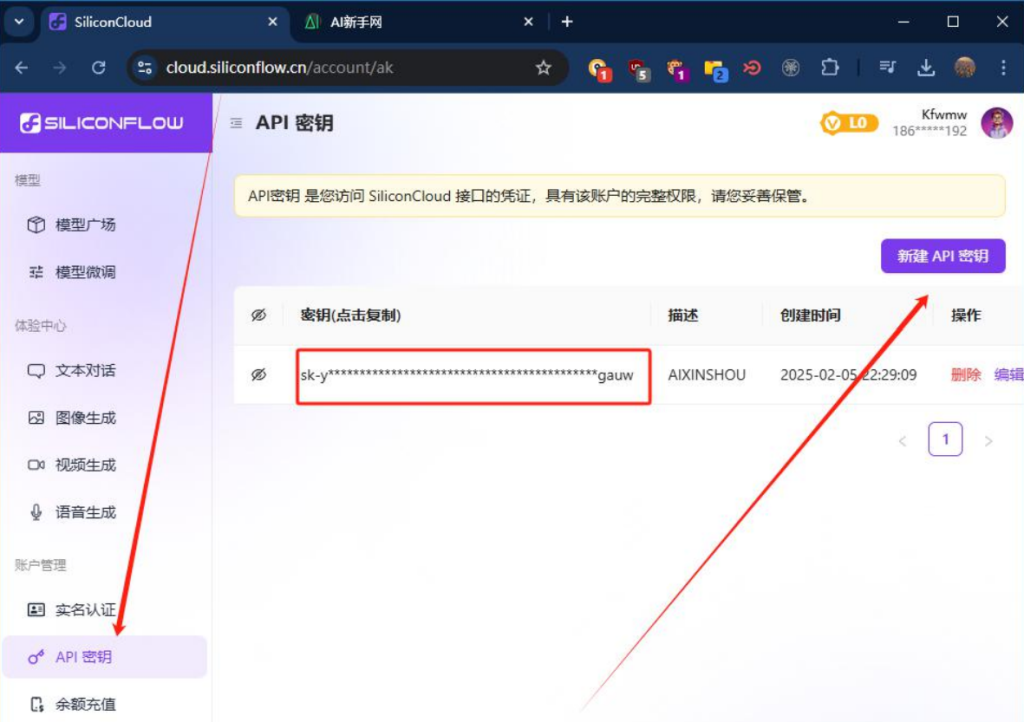Click the Kfwmw username text
Screen dimensions: 1024x722
944,115
